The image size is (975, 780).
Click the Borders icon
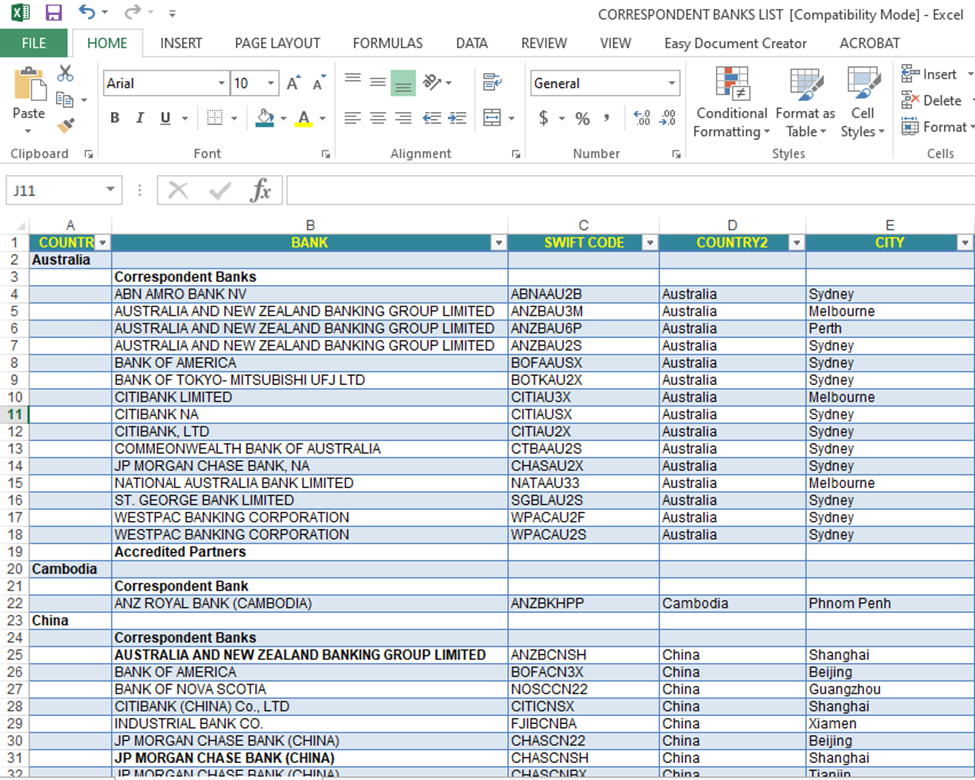click(215, 118)
